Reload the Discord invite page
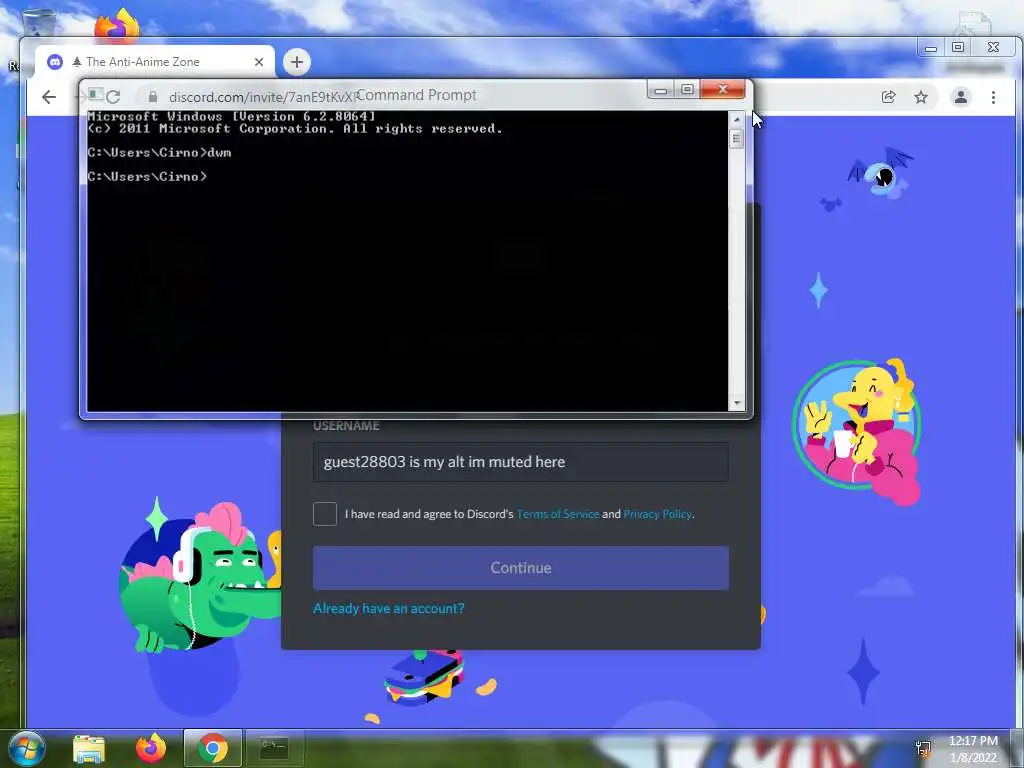 113,97
